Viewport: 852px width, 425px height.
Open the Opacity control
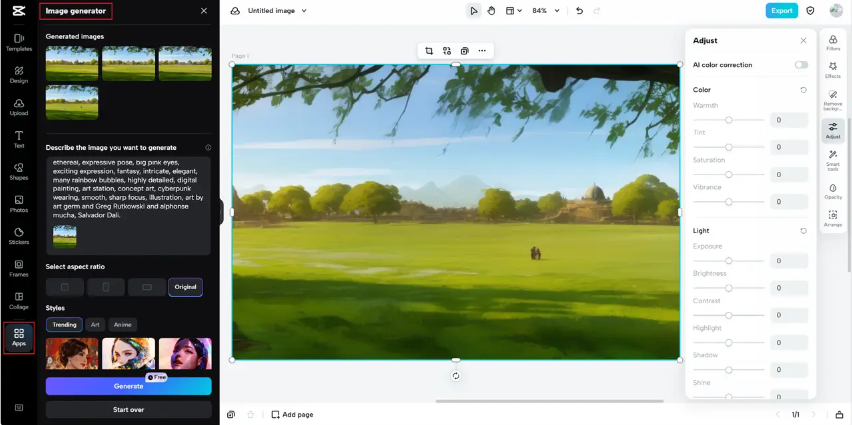click(833, 191)
